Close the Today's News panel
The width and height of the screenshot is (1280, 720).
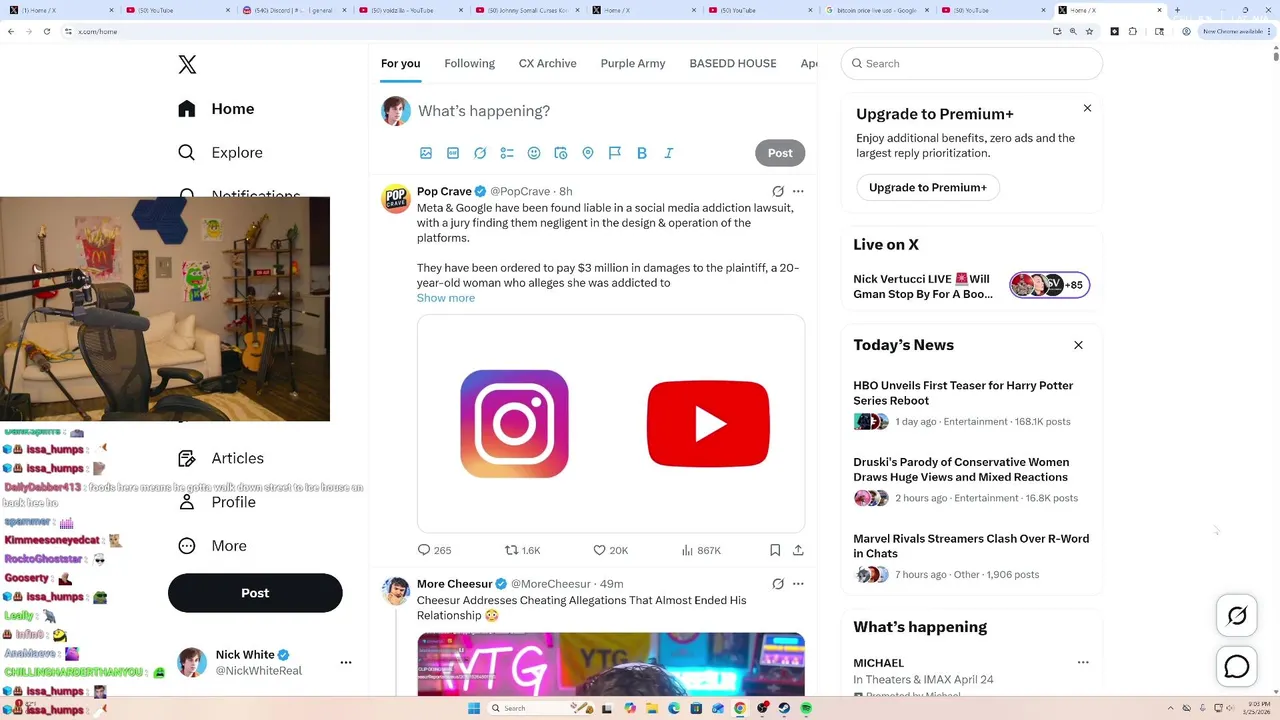[x=1078, y=345]
